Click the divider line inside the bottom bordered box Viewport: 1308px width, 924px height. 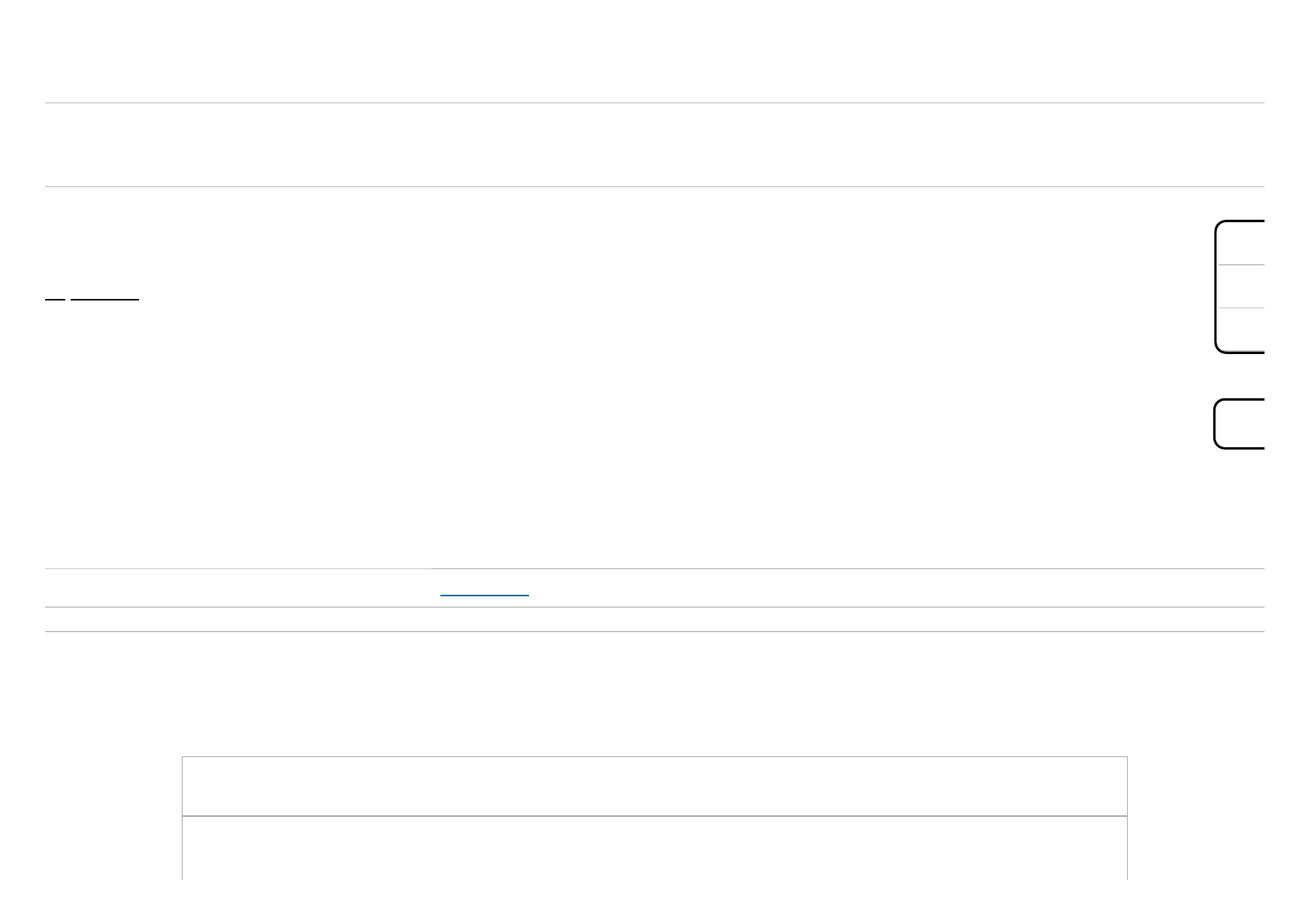(654, 816)
